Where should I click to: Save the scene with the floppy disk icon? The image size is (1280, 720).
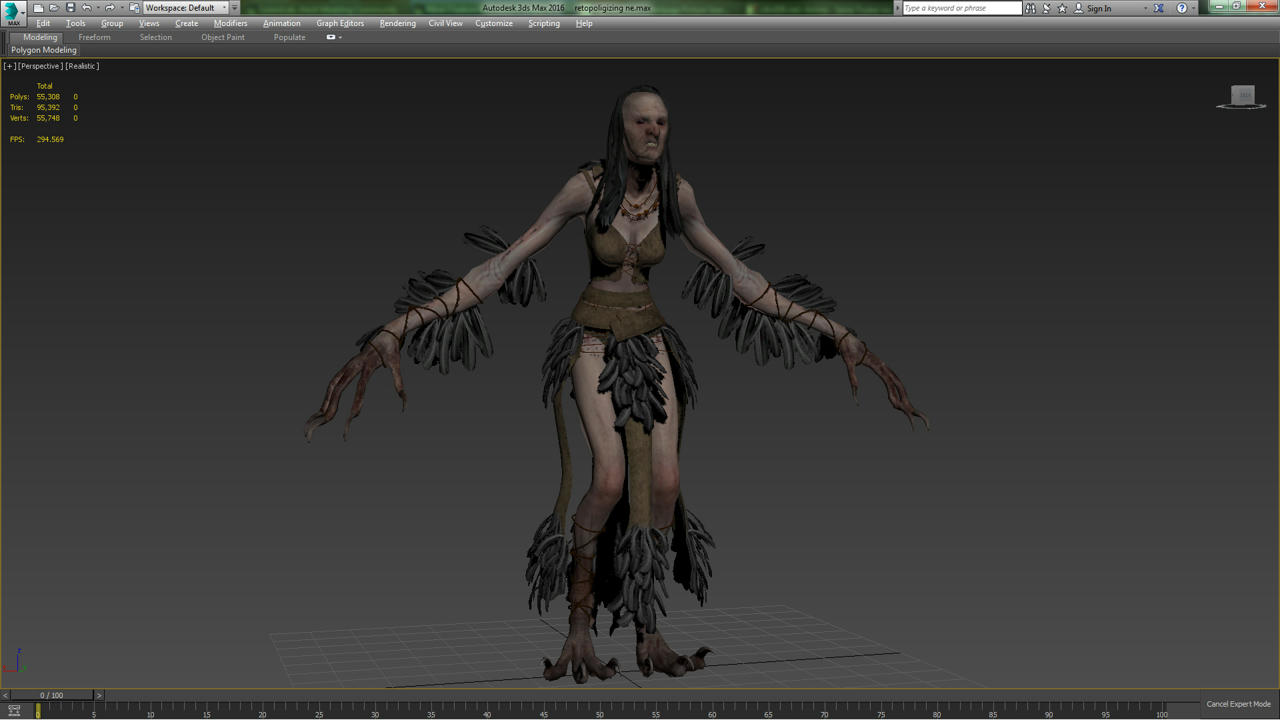tap(70, 8)
